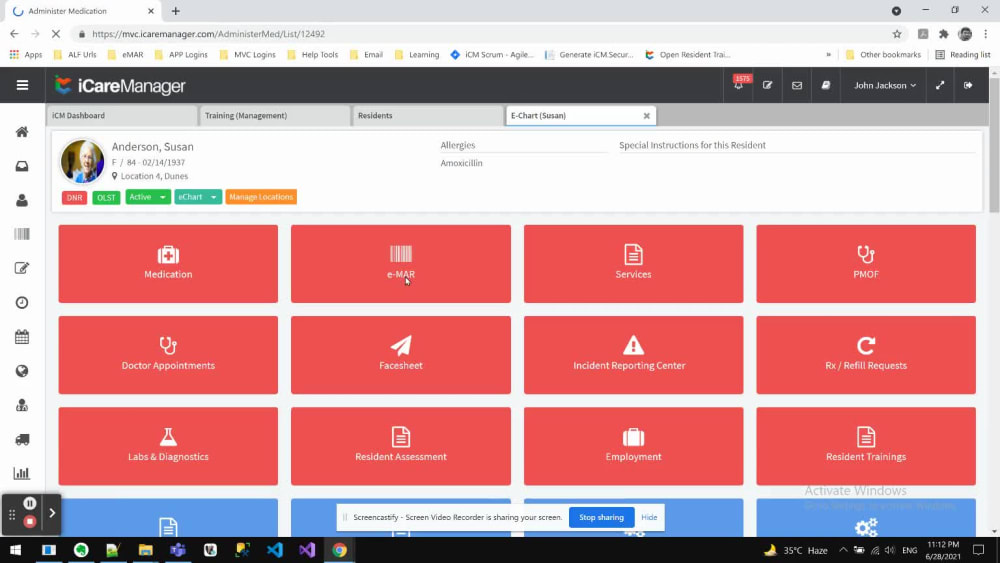The image size is (1000, 563).
Task: Open the Facesheet tile
Action: pyautogui.click(x=401, y=355)
